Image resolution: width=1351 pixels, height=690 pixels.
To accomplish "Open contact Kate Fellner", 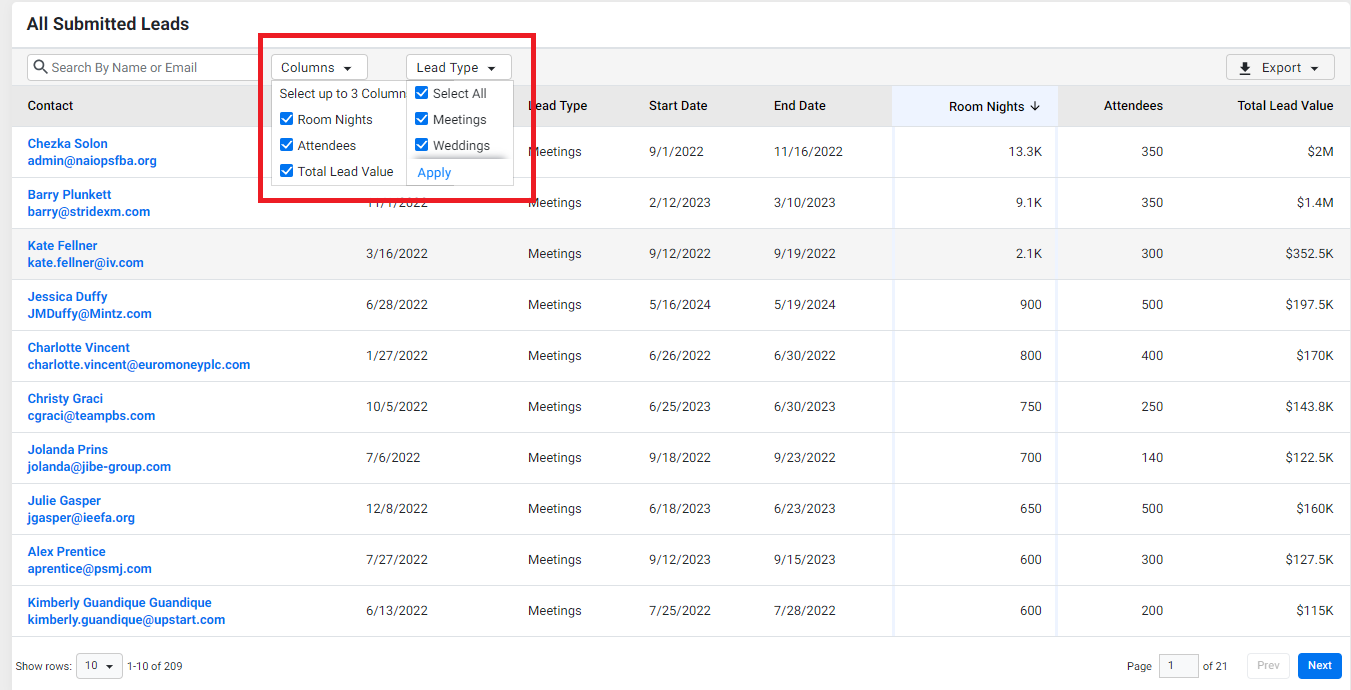I will (63, 246).
